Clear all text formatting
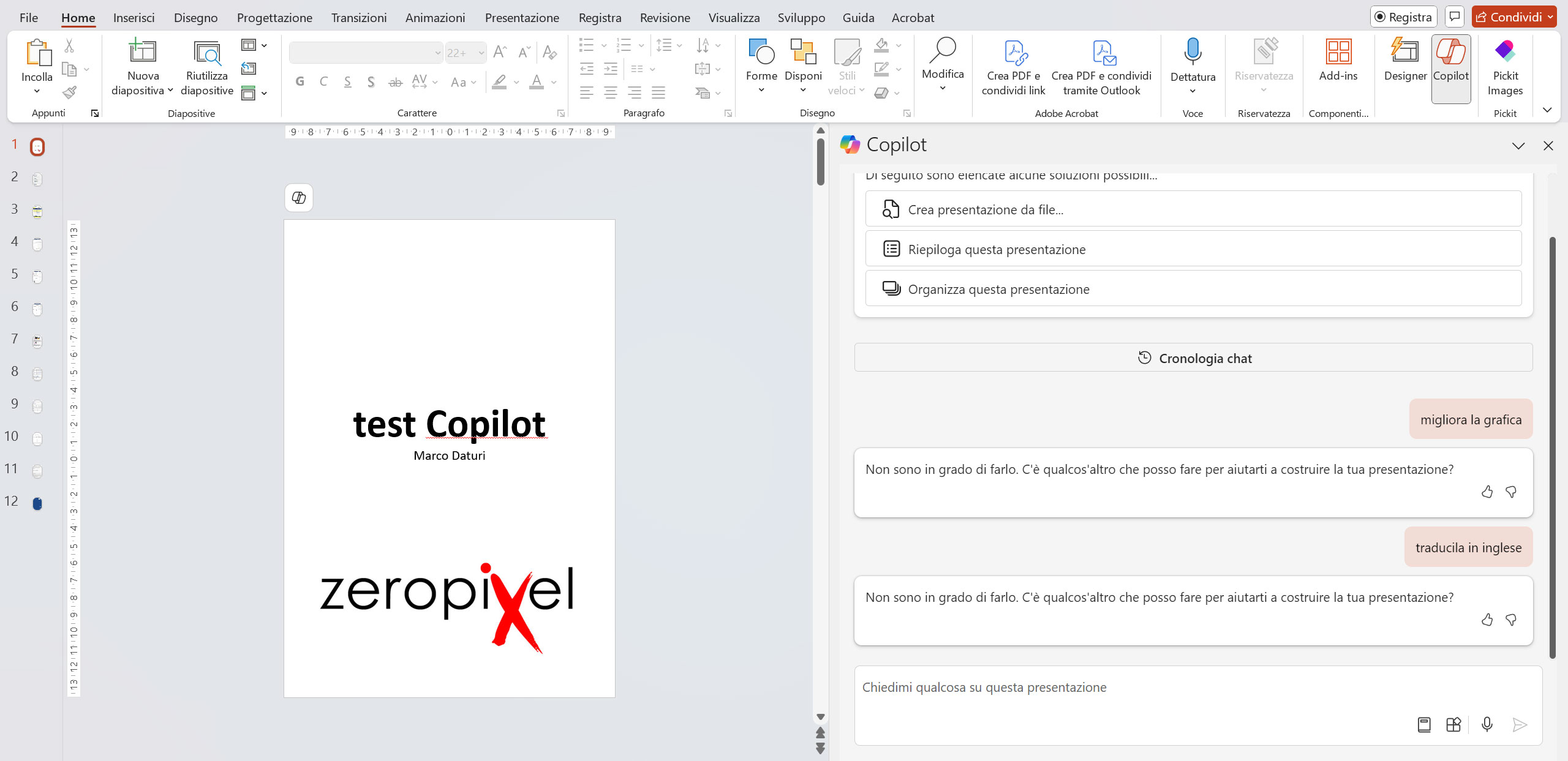This screenshot has height=761, width=1568. [x=549, y=52]
